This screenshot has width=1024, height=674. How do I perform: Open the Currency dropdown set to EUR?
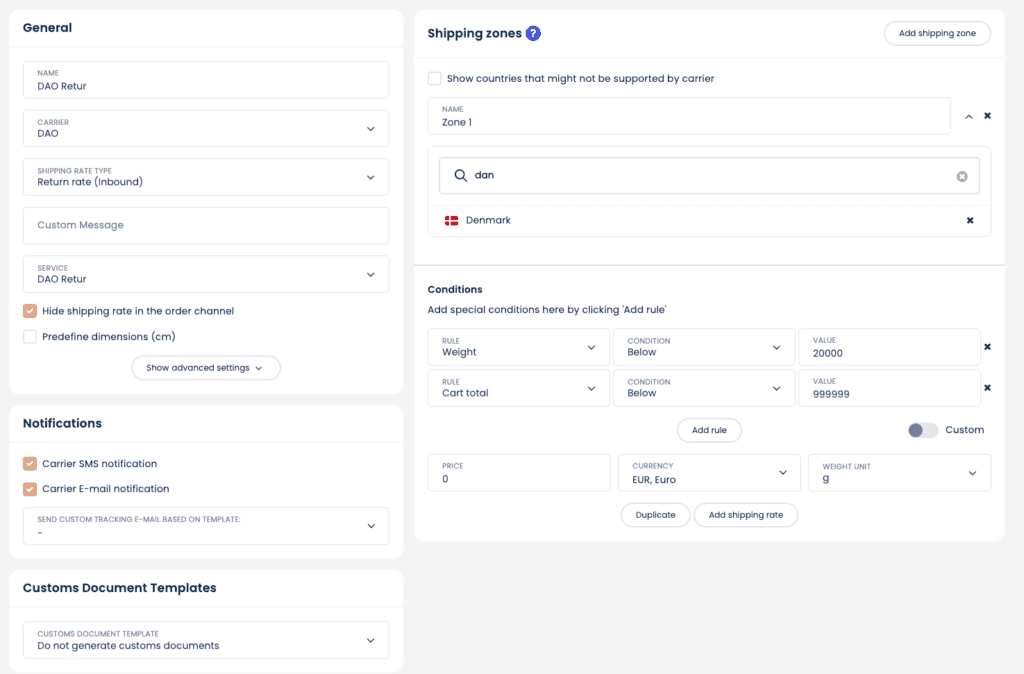pyautogui.click(x=709, y=473)
